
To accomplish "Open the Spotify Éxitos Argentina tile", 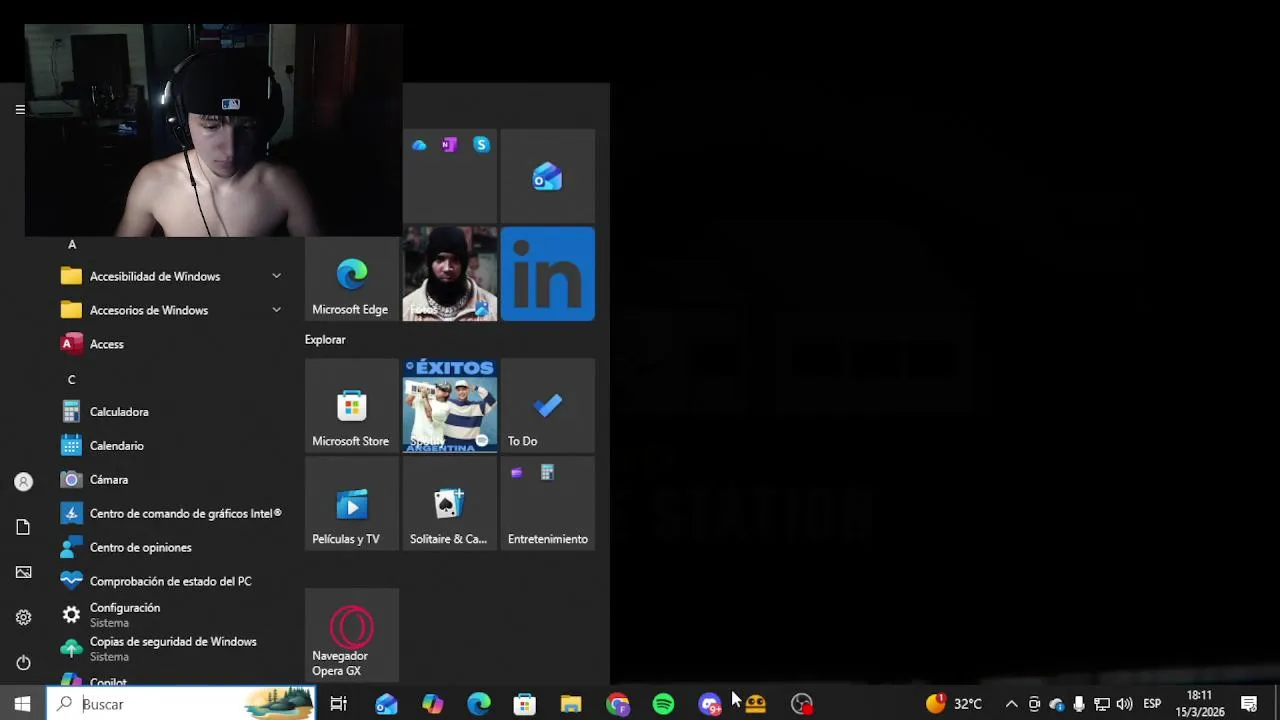I will coord(450,406).
